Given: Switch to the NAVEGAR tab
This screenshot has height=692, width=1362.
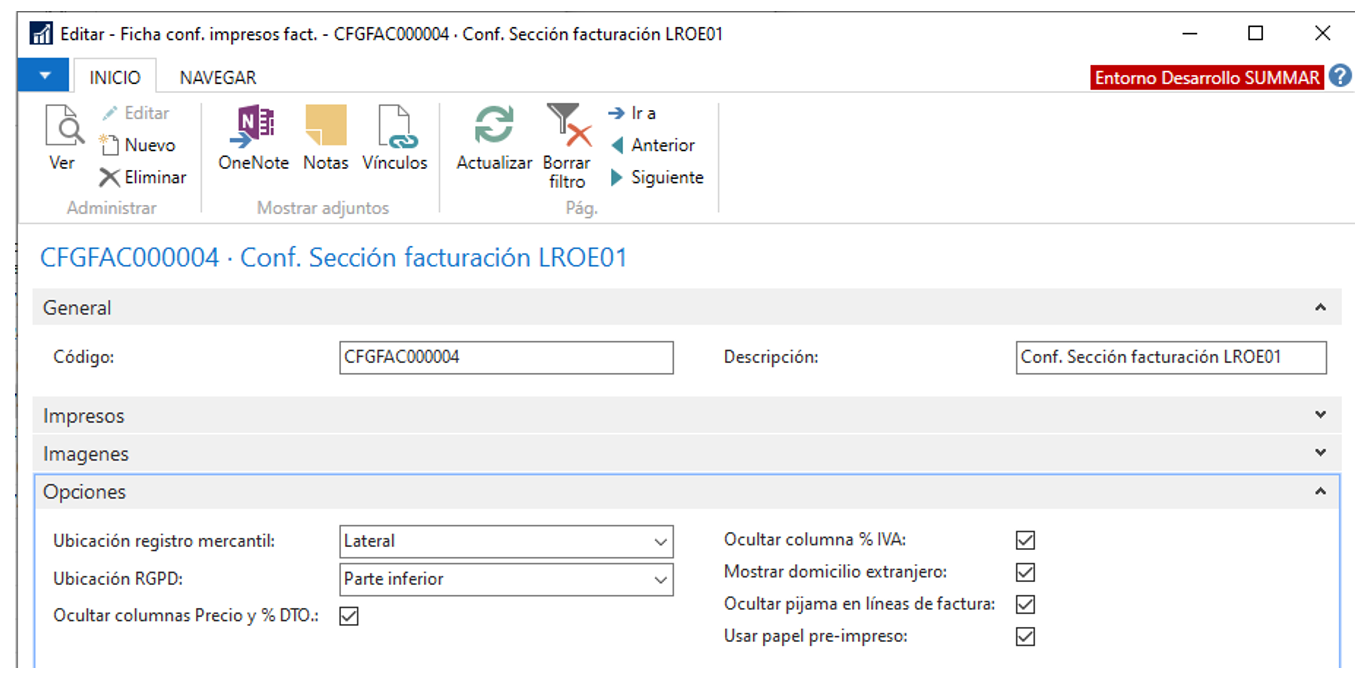Looking at the screenshot, I should [x=218, y=77].
